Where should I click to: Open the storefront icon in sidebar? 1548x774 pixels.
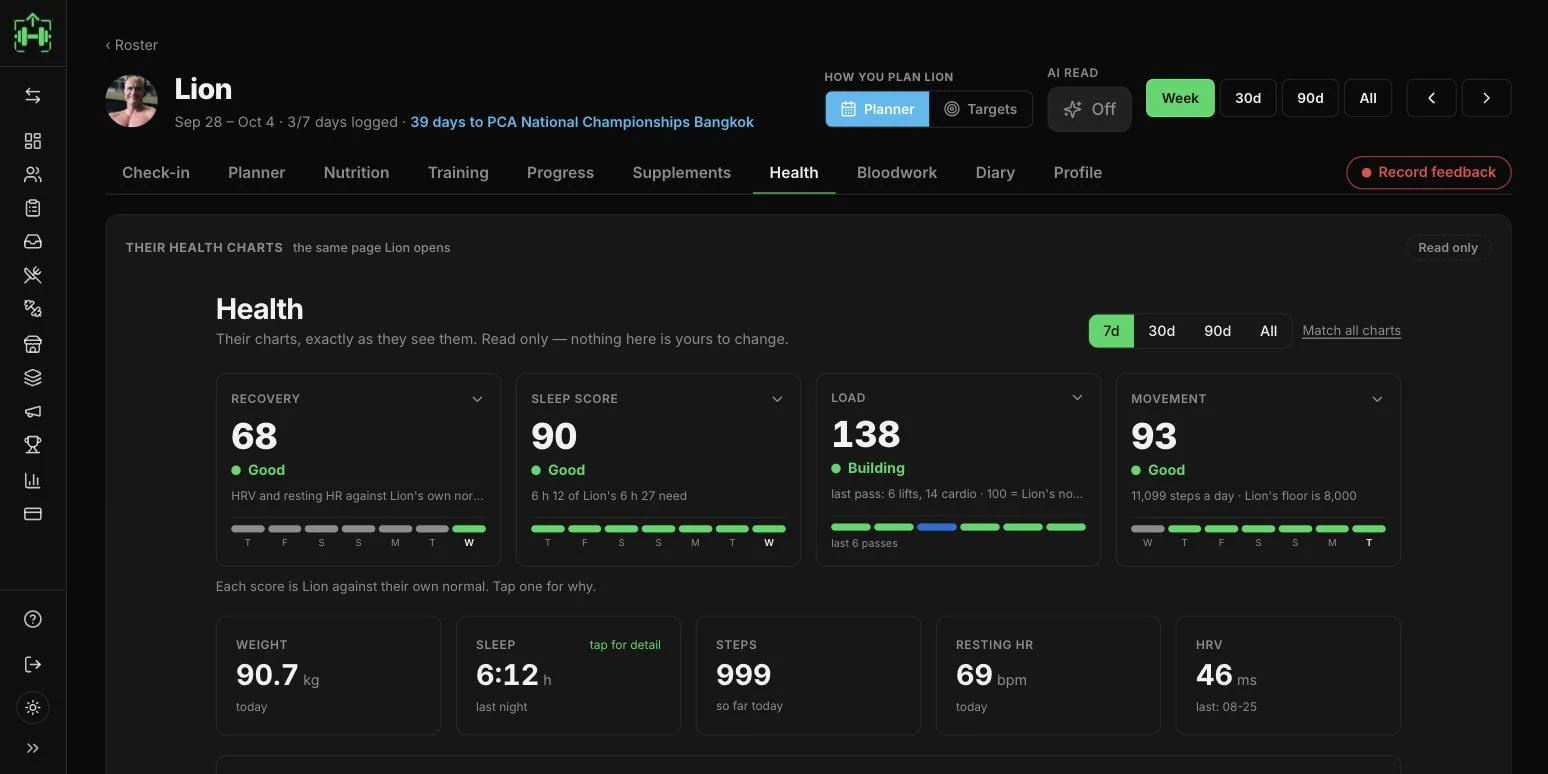[33, 344]
